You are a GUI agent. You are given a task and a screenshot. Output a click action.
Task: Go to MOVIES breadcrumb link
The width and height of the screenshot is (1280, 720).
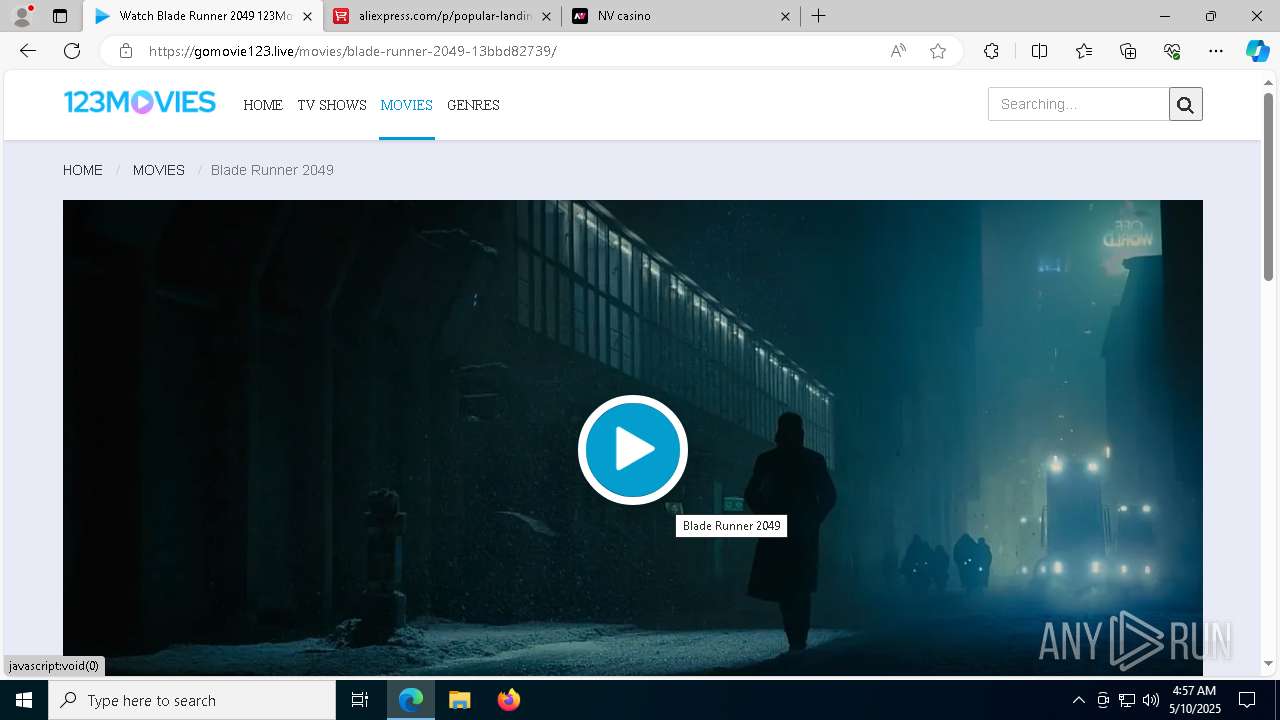(x=159, y=170)
